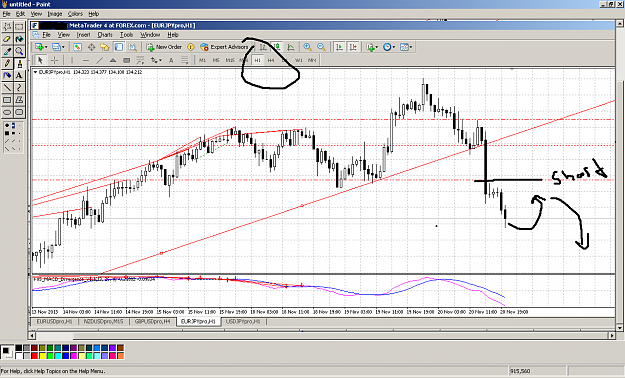
Task: Click Paint's horizontal scrollbar right arrow
Action: tap(612, 336)
